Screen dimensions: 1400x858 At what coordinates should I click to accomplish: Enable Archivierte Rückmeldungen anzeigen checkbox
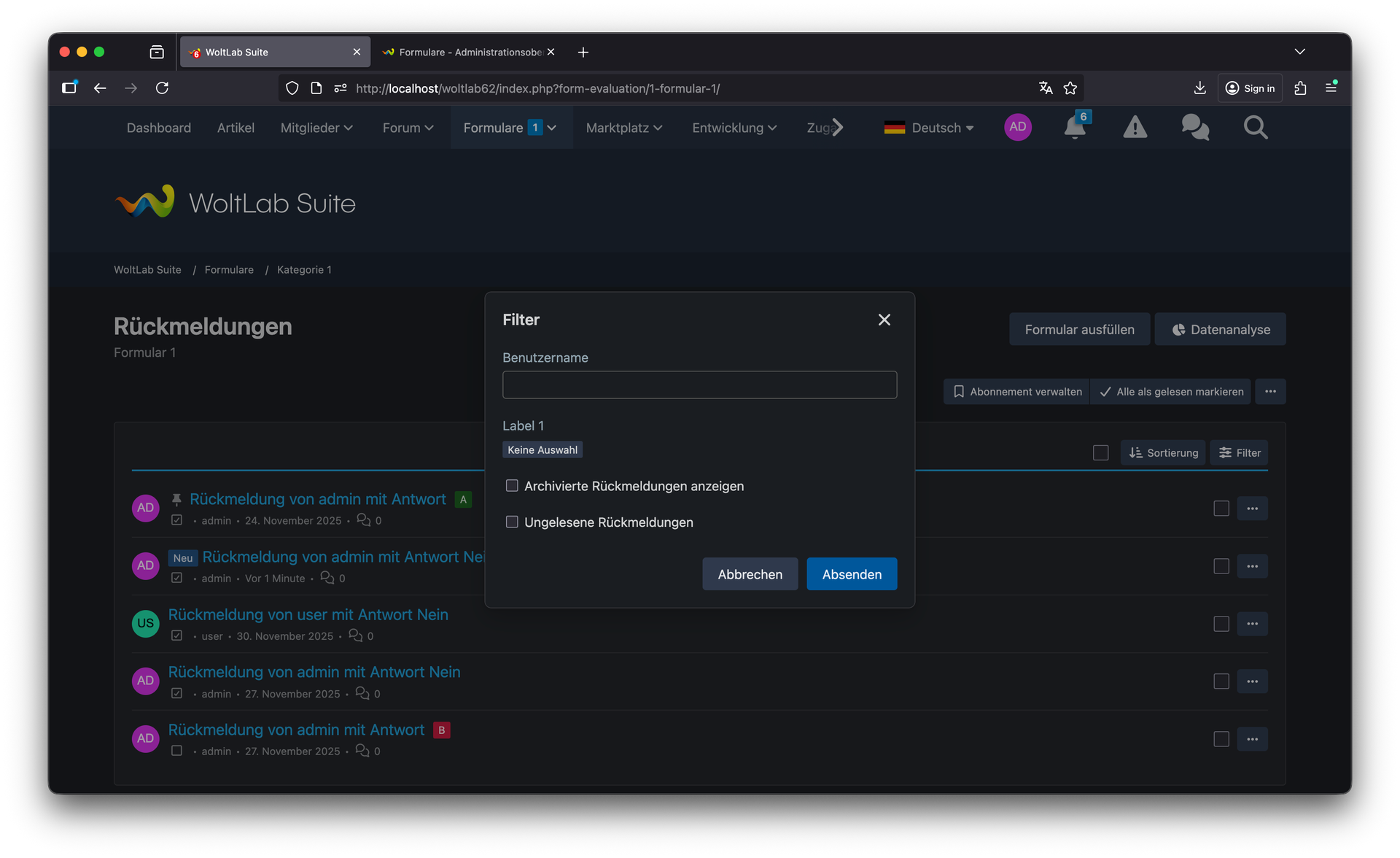512,486
